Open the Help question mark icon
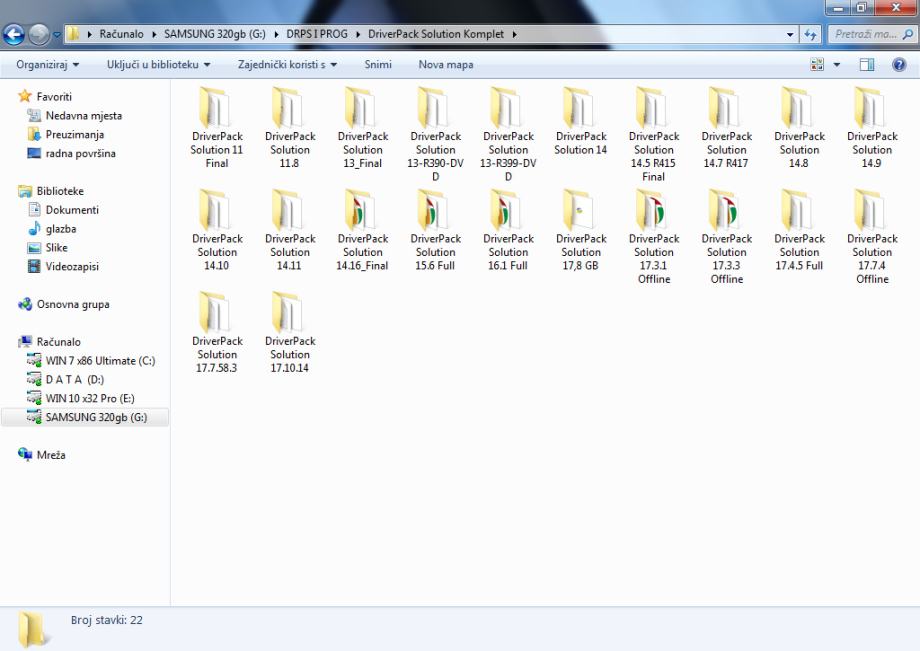Image resolution: width=920 pixels, height=651 pixels. coord(898,65)
